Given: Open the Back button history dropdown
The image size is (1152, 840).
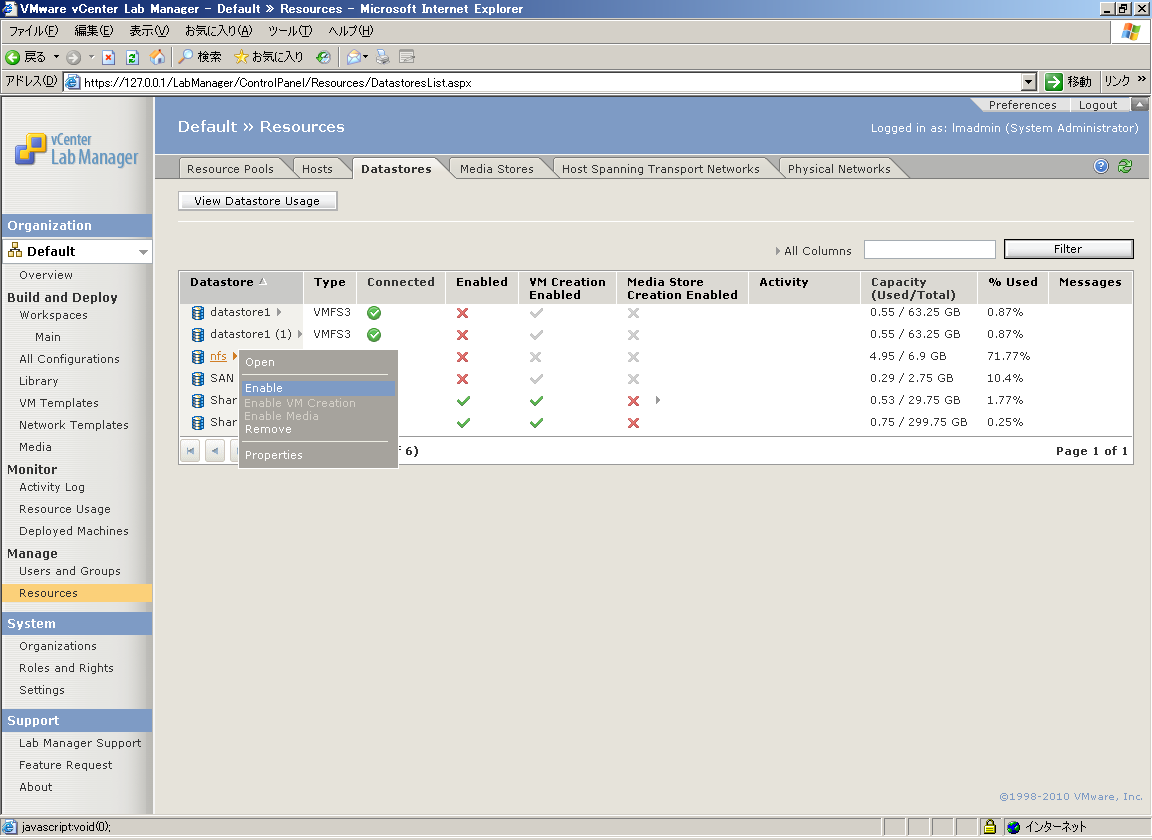Looking at the screenshot, I should tap(56, 57).
